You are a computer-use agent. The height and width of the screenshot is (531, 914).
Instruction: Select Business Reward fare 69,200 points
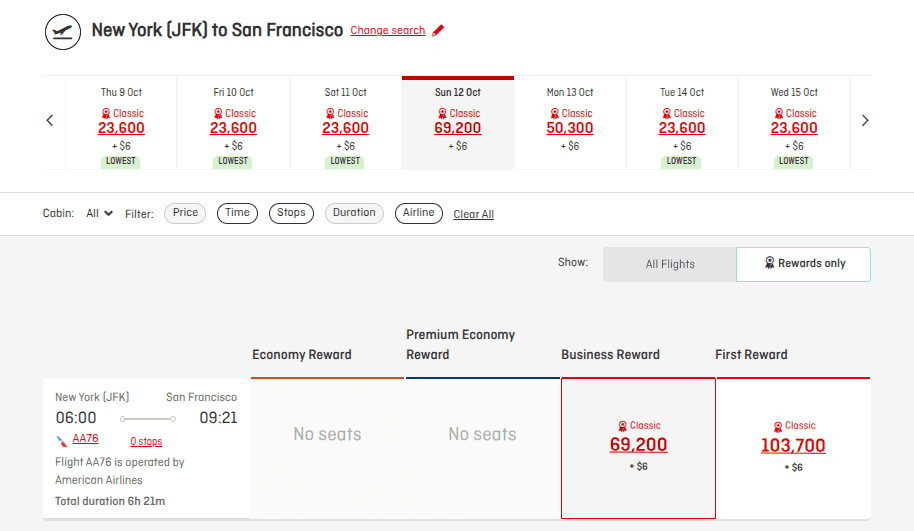638,448
